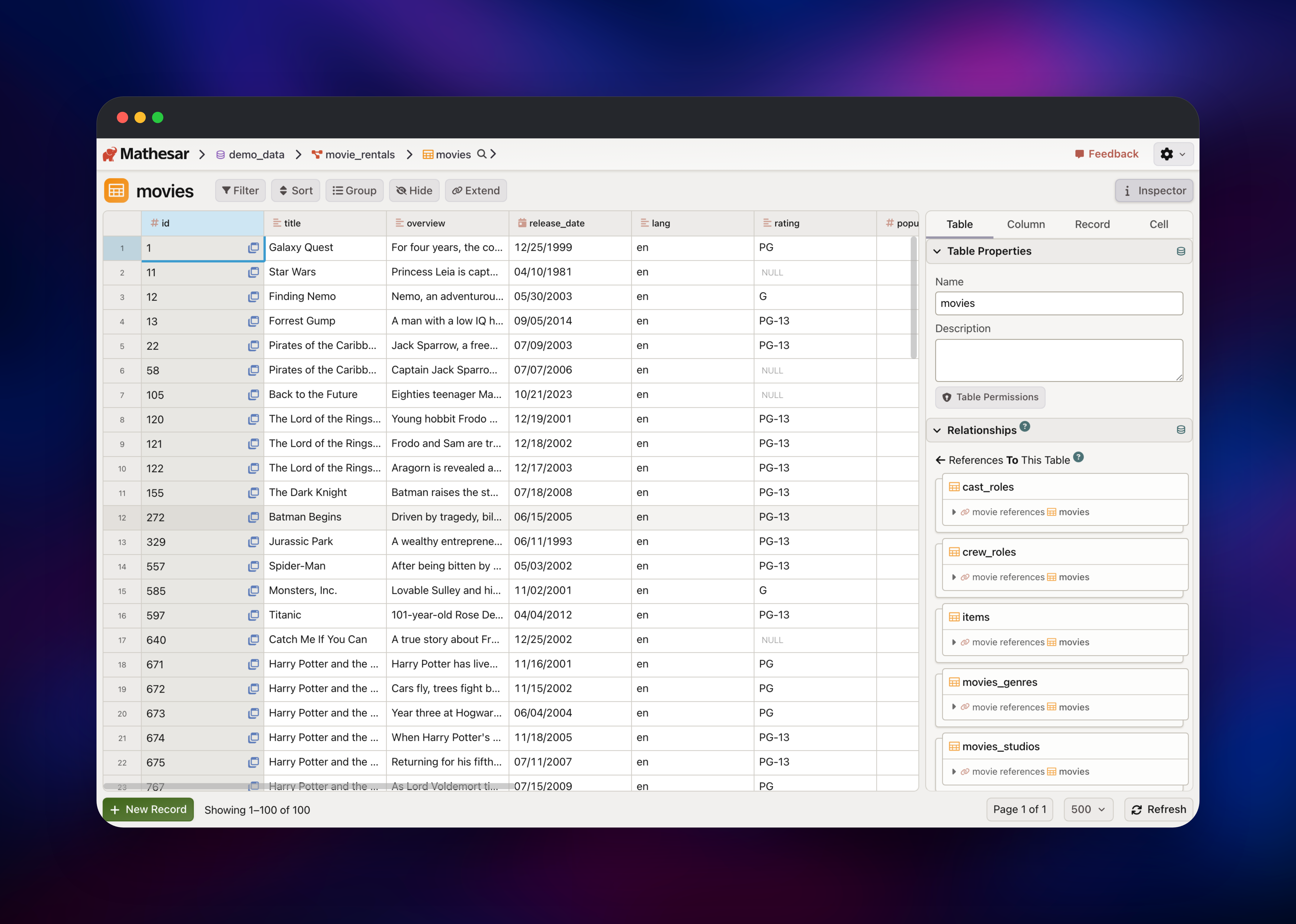
Task: Open record link icon for id 12
Action: [253, 297]
